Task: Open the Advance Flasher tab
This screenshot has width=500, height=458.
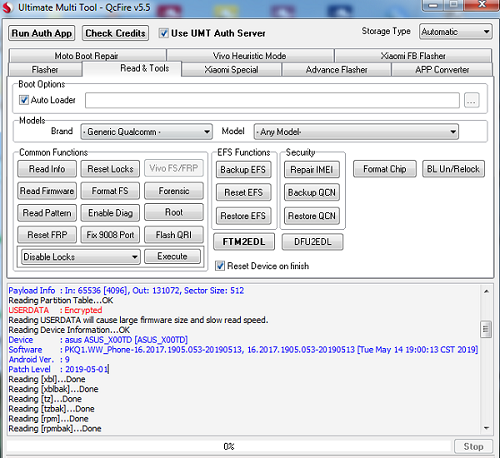Action: click(337, 70)
